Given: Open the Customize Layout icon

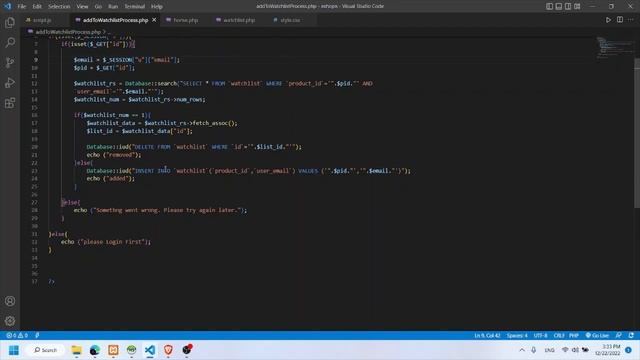Looking at the screenshot, I should pos(577,6).
